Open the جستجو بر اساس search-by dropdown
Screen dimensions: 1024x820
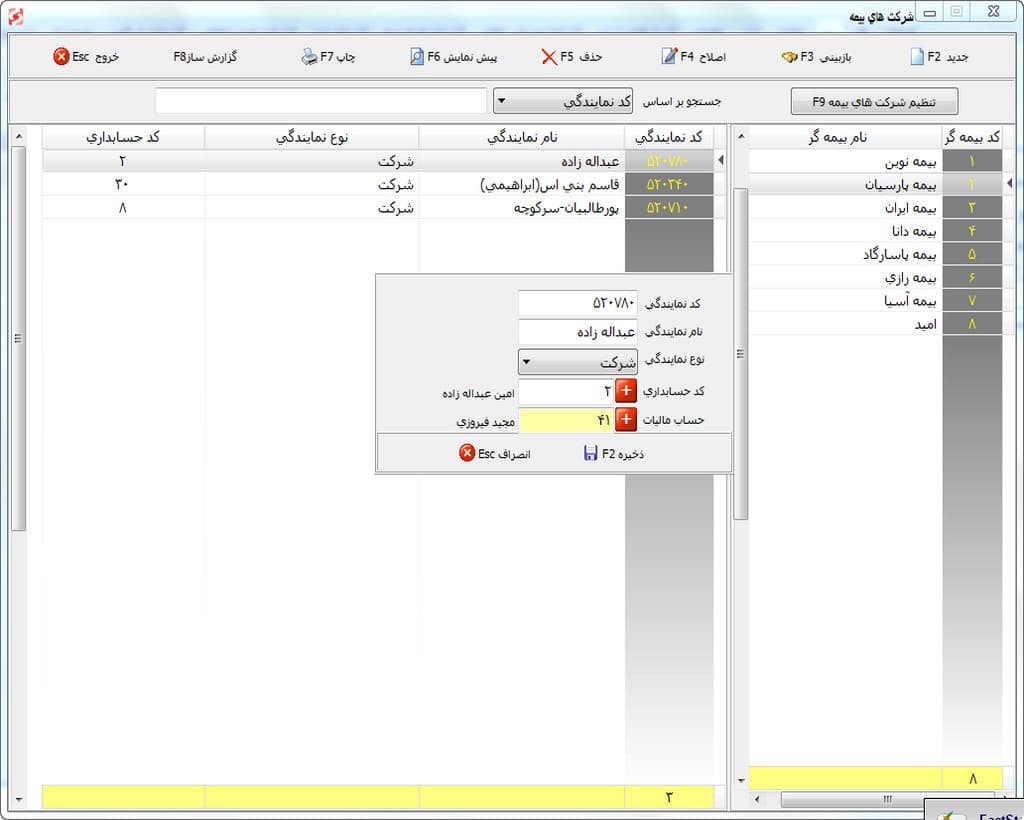pos(565,102)
